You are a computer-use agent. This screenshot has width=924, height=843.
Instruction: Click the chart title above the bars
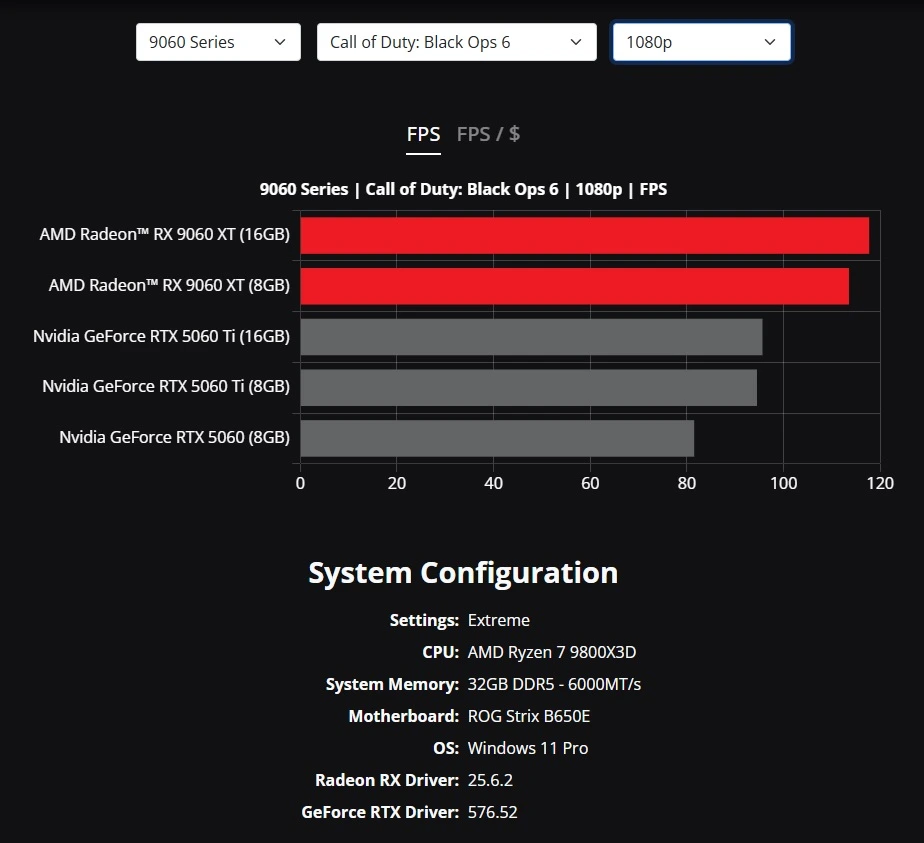463,189
